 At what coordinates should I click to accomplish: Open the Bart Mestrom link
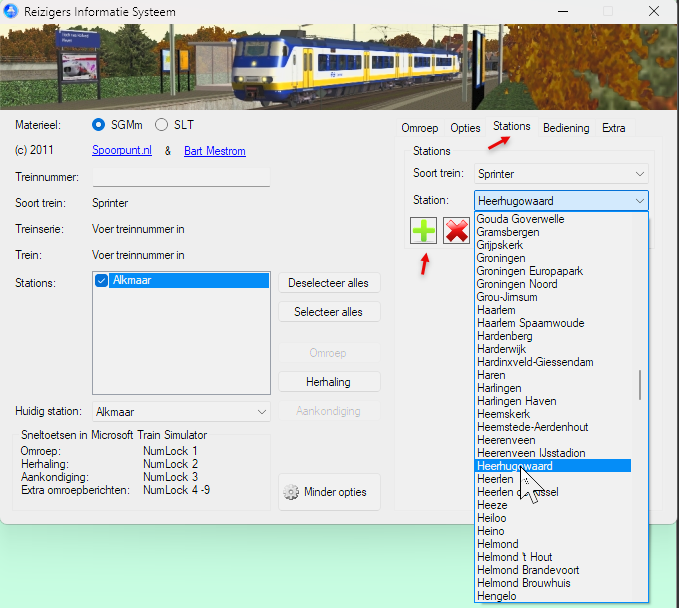tap(215, 151)
